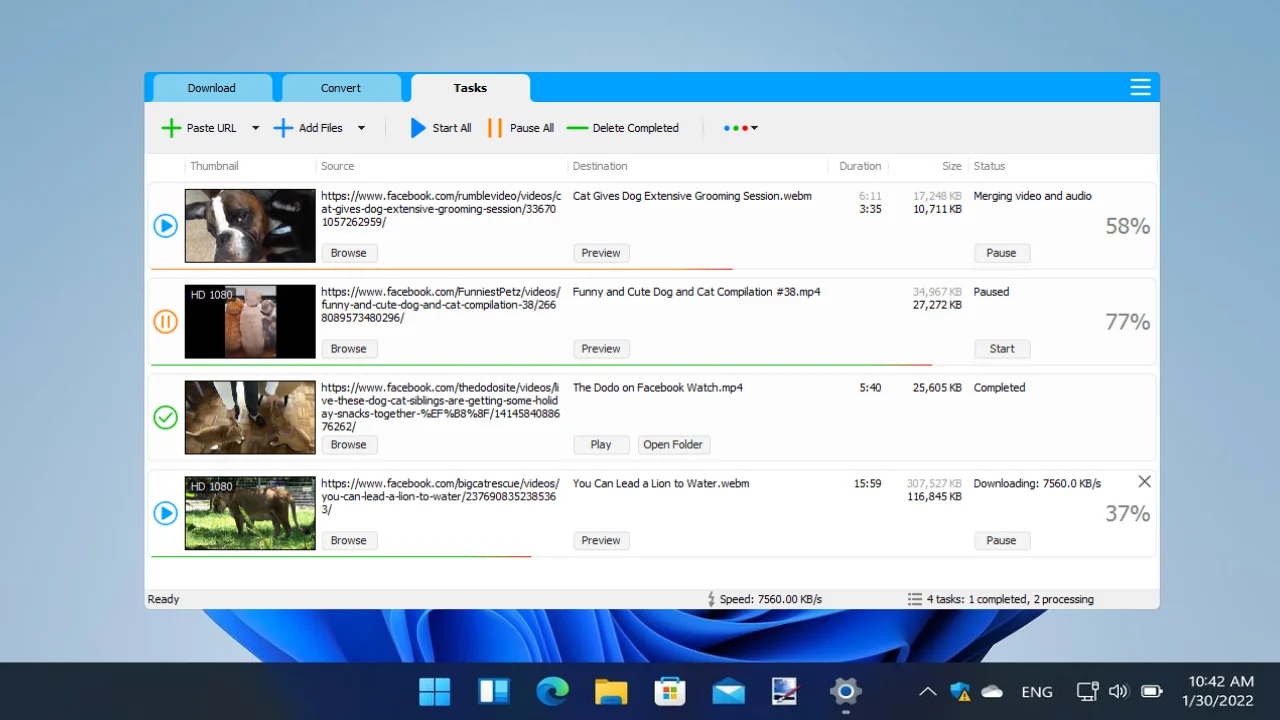Image resolution: width=1280 pixels, height=720 pixels.
Task: Click the green plus Paste URL icon
Action: (x=171, y=128)
